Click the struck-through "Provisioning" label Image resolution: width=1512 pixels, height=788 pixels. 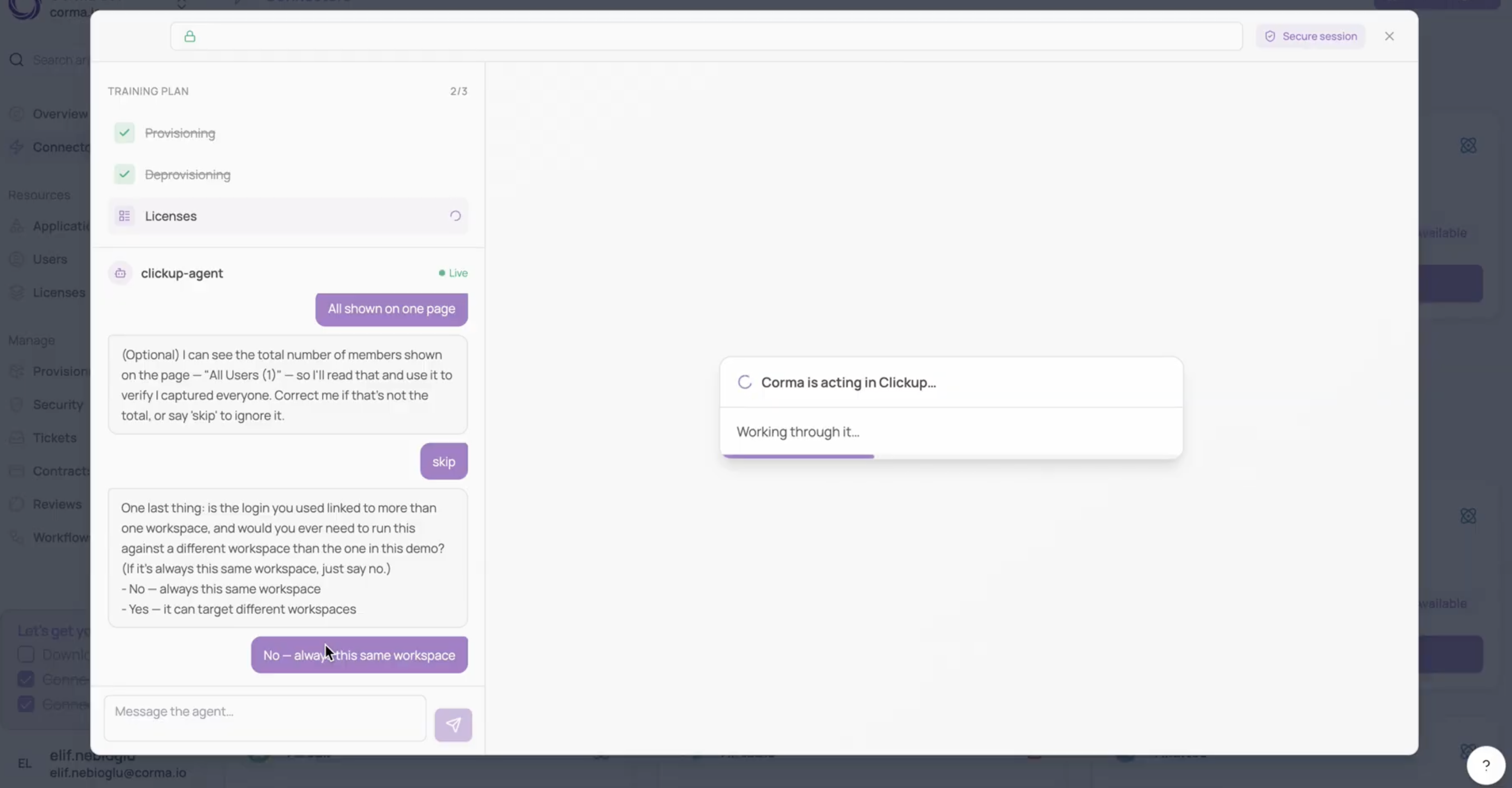180,133
